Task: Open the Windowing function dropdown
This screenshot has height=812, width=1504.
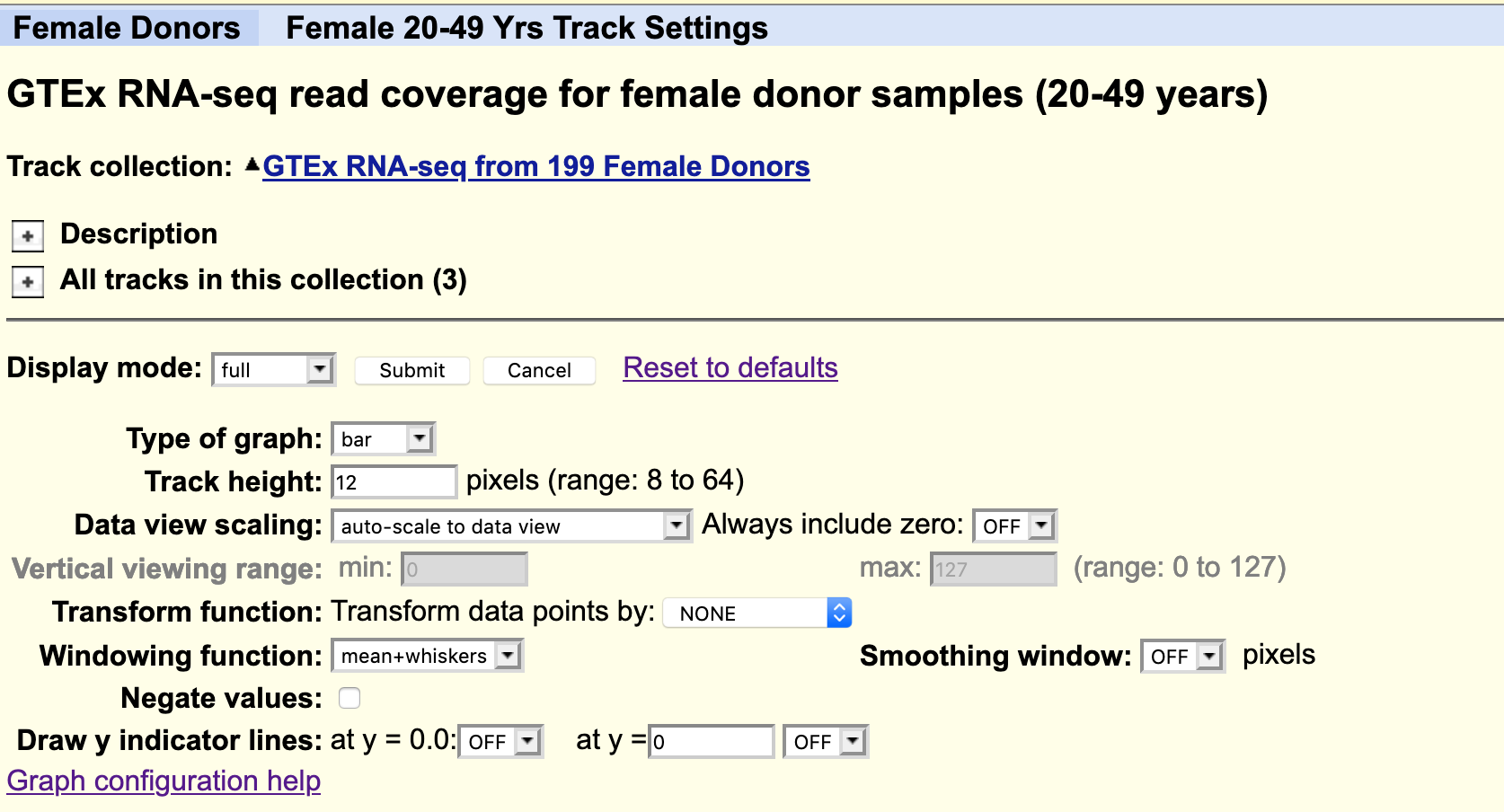Action: pos(427,657)
